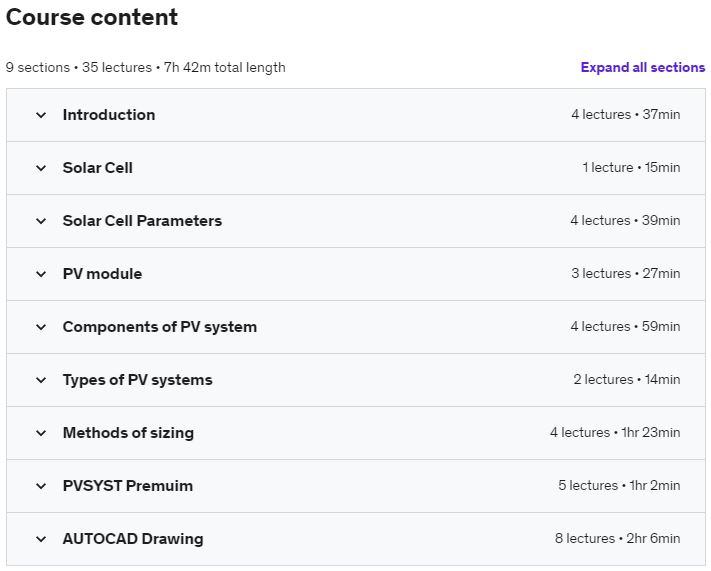Click '8 lectures • 2hr 6min' text

(x=618, y=538)
